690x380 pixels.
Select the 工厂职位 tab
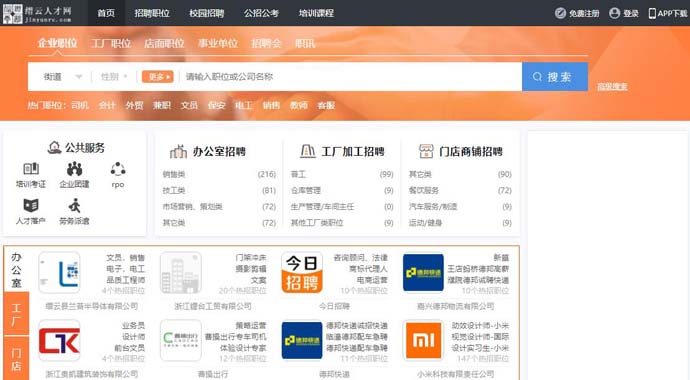111,43
